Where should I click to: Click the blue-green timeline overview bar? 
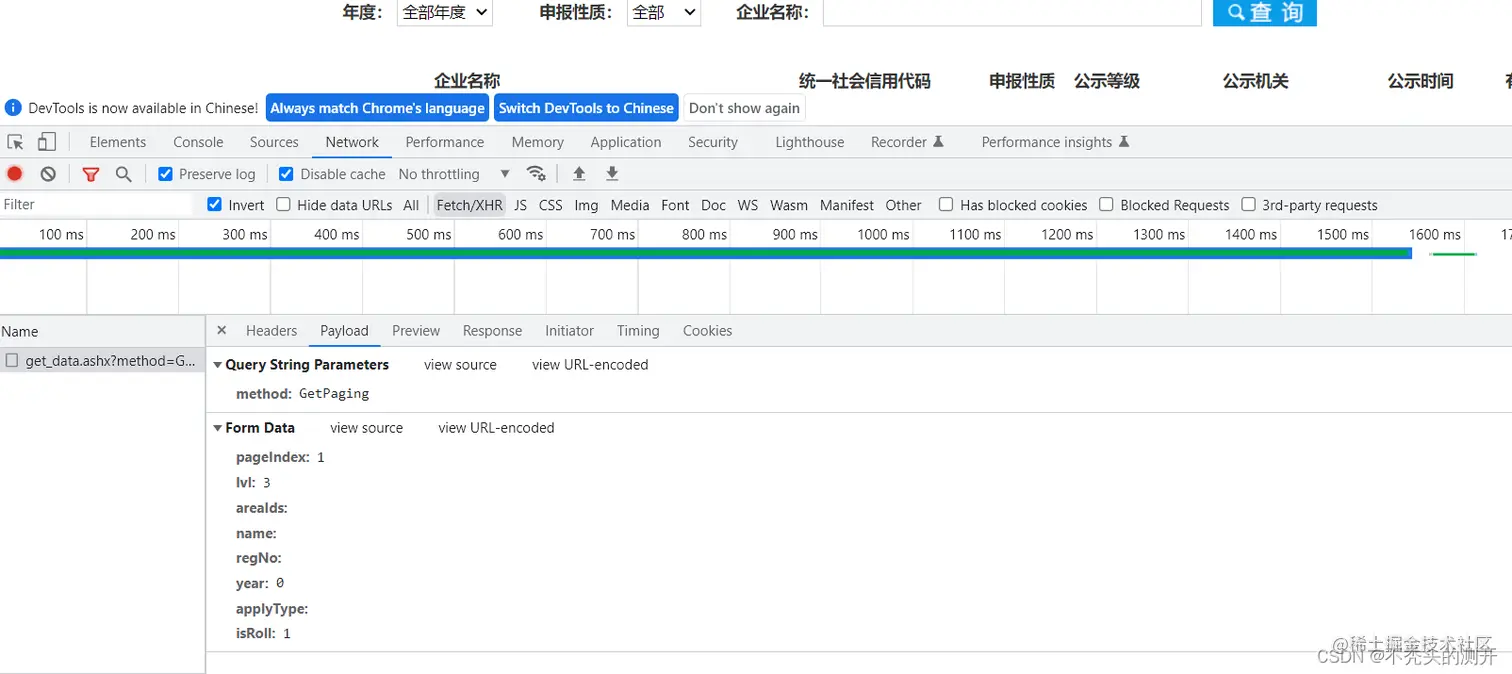pyautogui.click(x=705, y=253)
